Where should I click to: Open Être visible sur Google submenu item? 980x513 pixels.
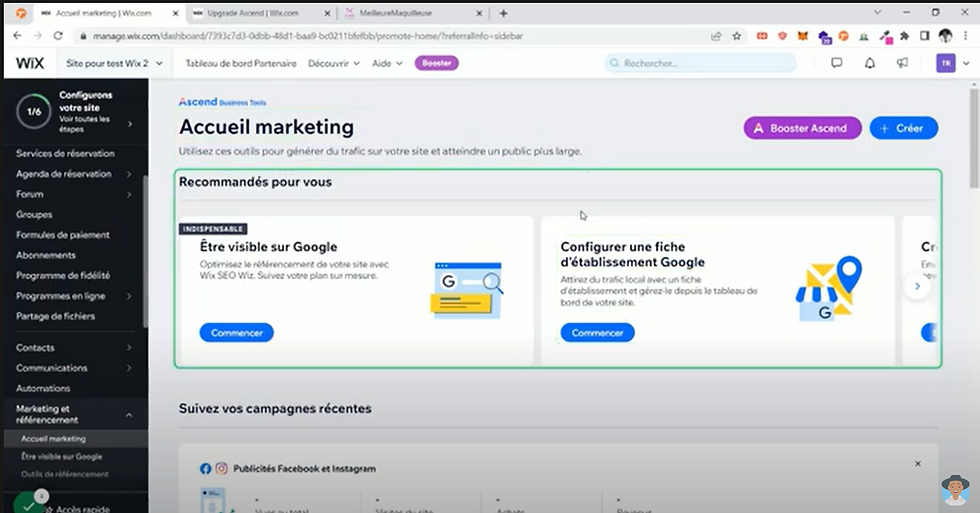[62, 457]
